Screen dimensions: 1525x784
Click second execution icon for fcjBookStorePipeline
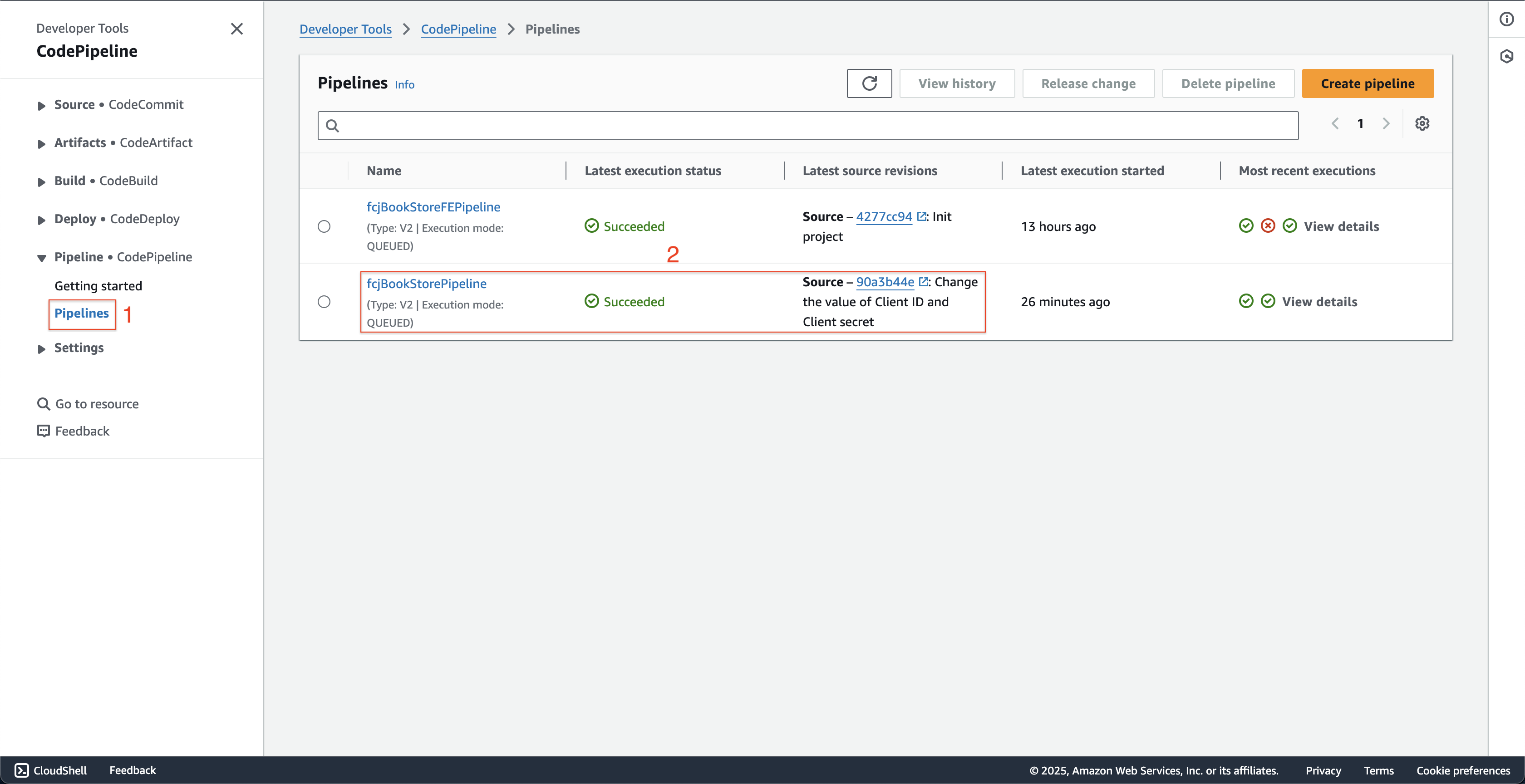[1268, 301]
